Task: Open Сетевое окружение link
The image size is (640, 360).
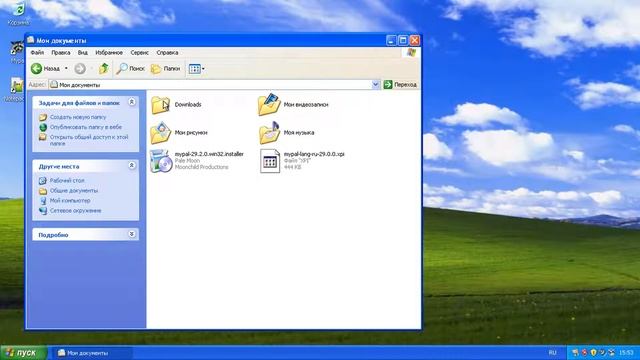Action: pos(76,211)
